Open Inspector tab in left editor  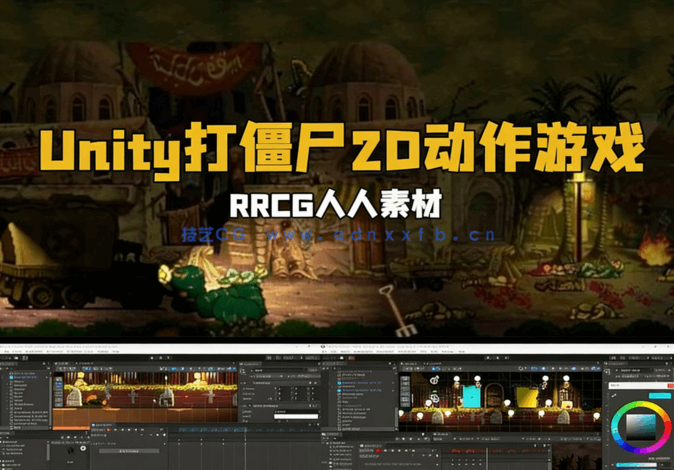coord(250,364)
